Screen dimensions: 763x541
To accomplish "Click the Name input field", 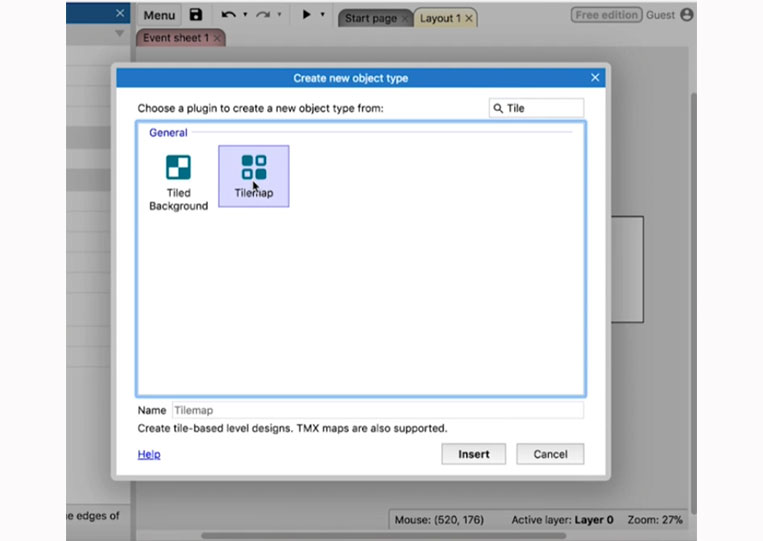I will [x=378, y=410].
